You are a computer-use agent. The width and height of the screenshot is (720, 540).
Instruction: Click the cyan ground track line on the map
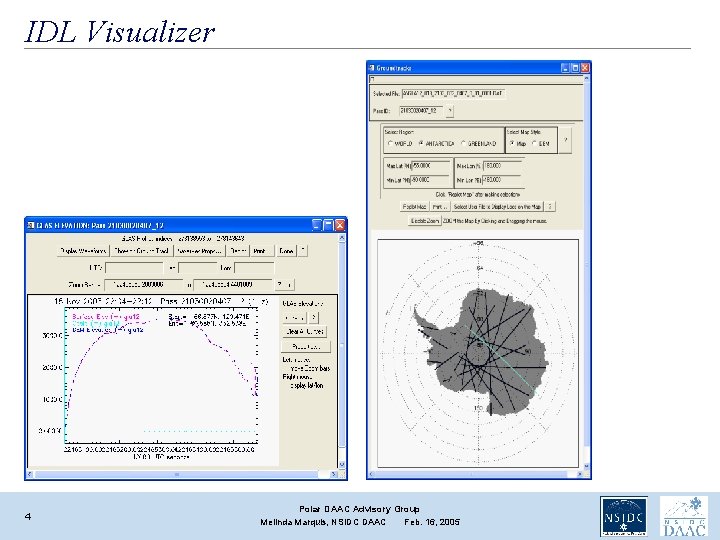[x=503, y=360]
